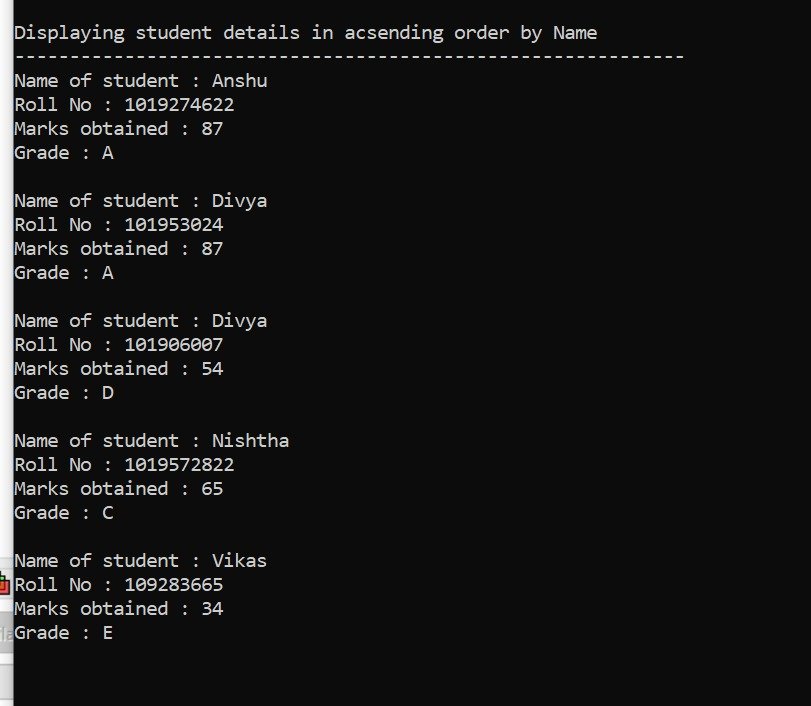This screenshot has width=811, height=706.
Task: Click the empty console area below Grade E
Action: (x=400, y=675)
